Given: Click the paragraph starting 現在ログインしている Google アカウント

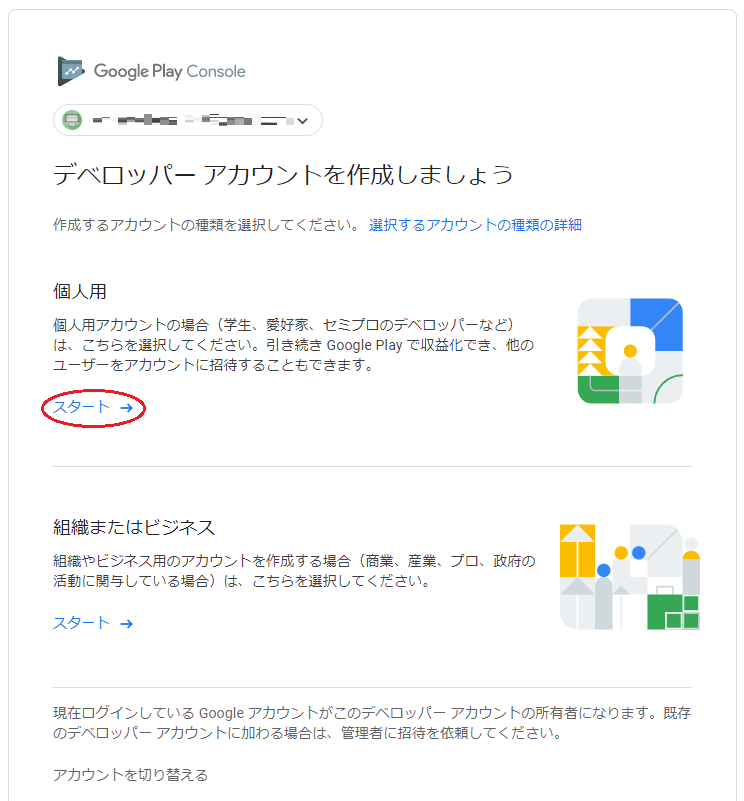Looking at the screenshot, I should pyautogui.click(x=372, y=723).
